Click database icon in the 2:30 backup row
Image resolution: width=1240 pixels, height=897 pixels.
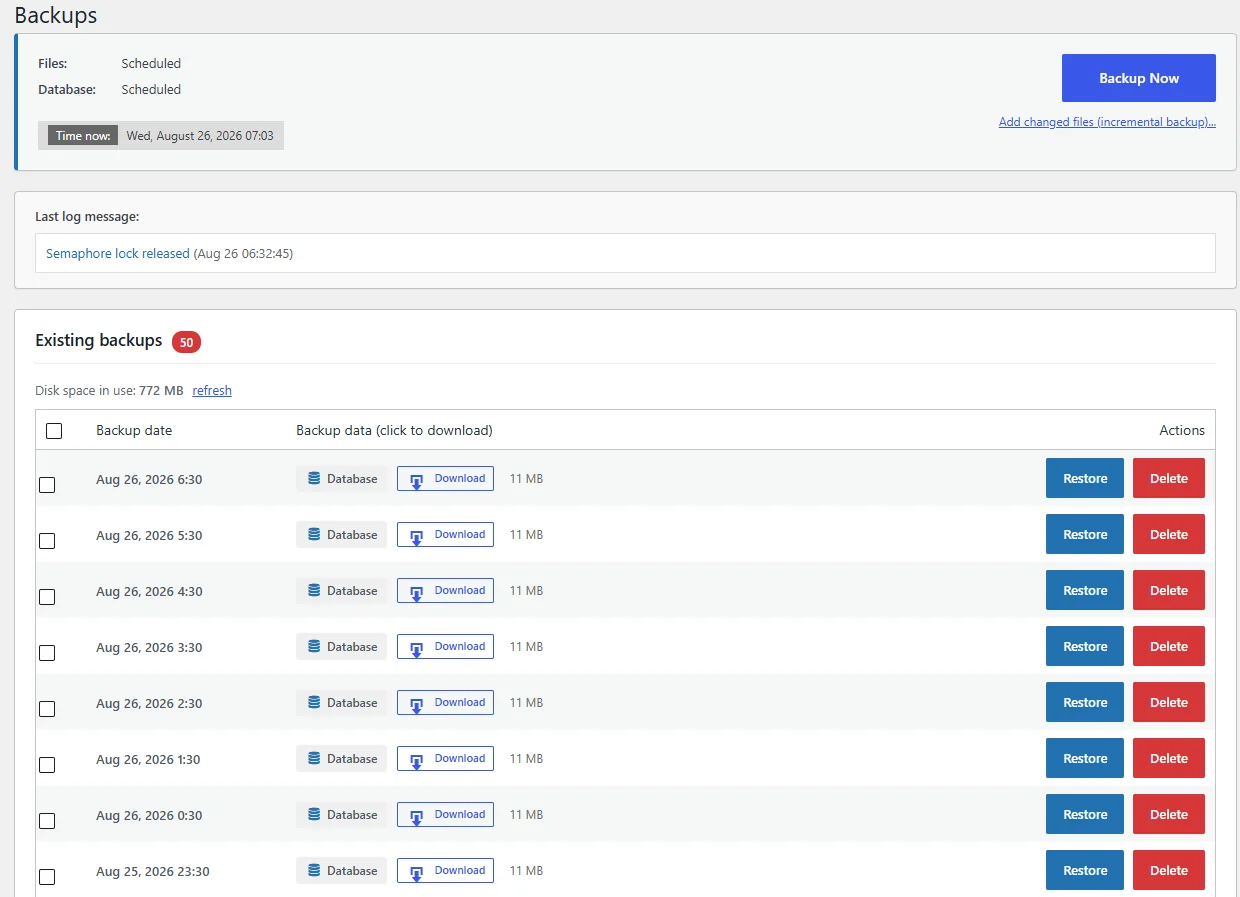coord(314,703)
